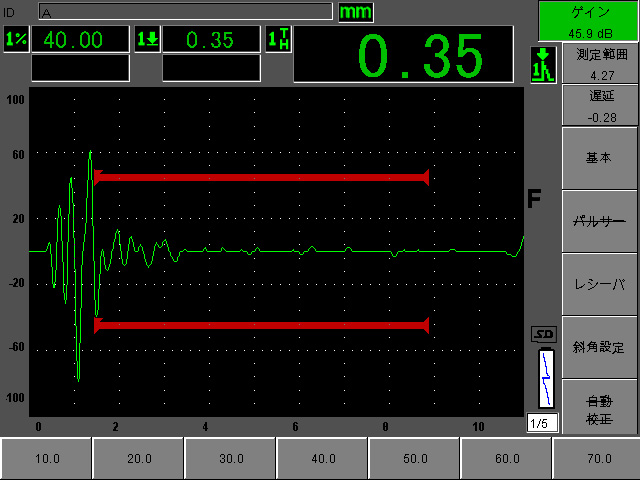Select the ゲイン gain 45.9 dB button
This screenshot has height=480, width=640.
pos(588,21)
